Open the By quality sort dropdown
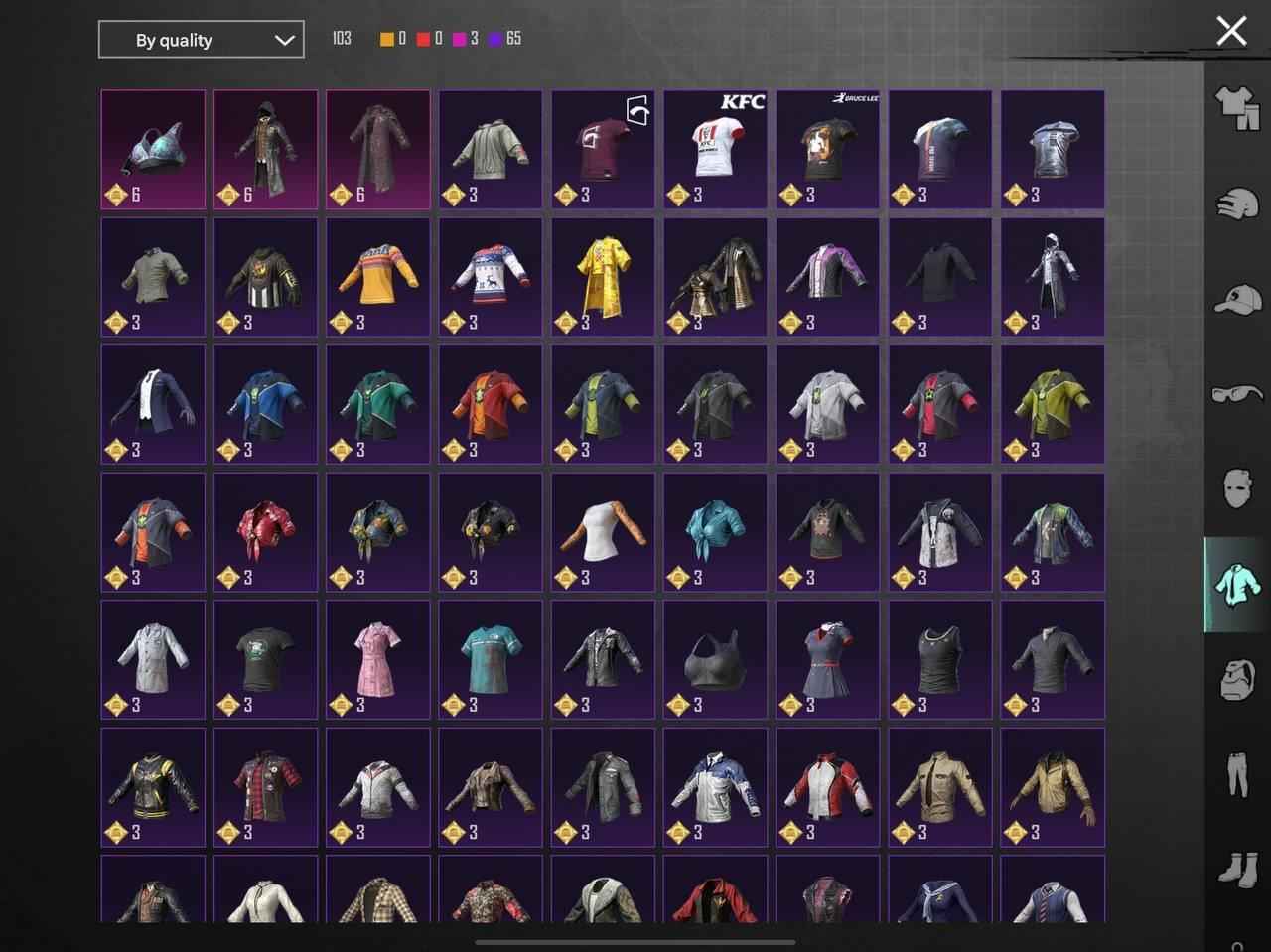This screenshot has width=1271, height=952. click(201, 41)
